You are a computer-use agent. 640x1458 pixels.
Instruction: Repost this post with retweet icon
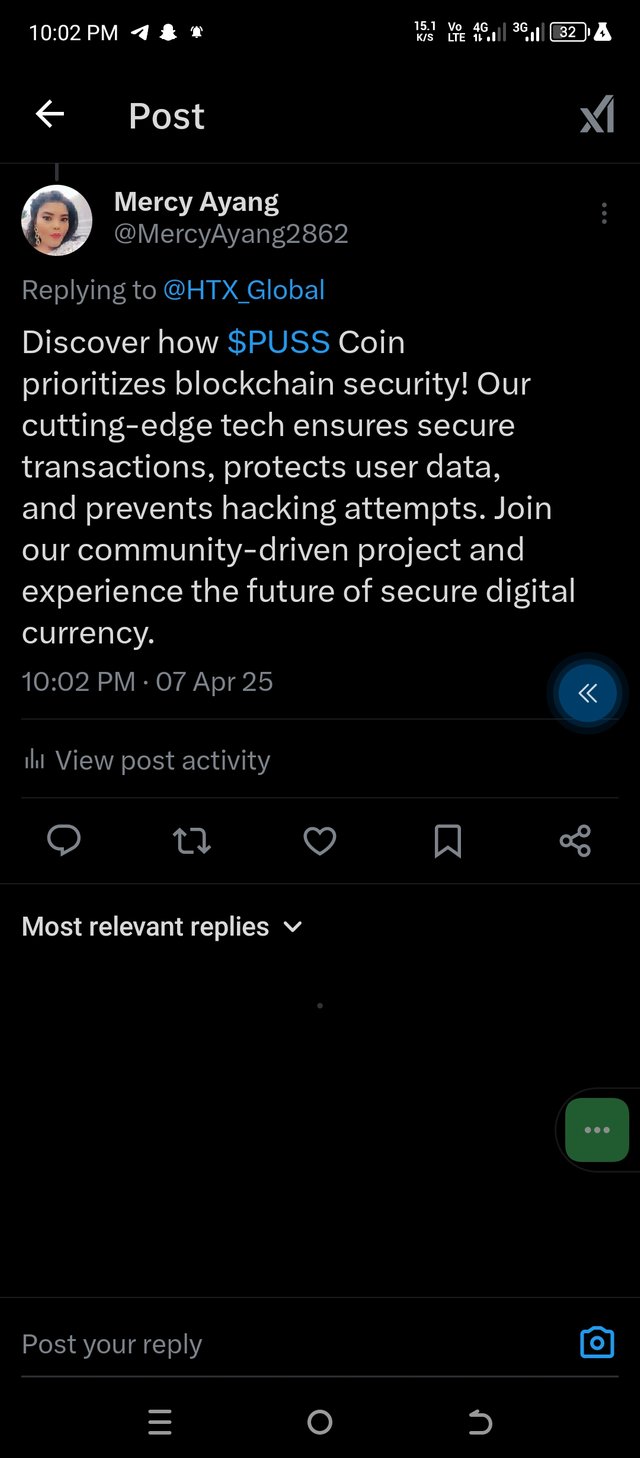[192, 841]
